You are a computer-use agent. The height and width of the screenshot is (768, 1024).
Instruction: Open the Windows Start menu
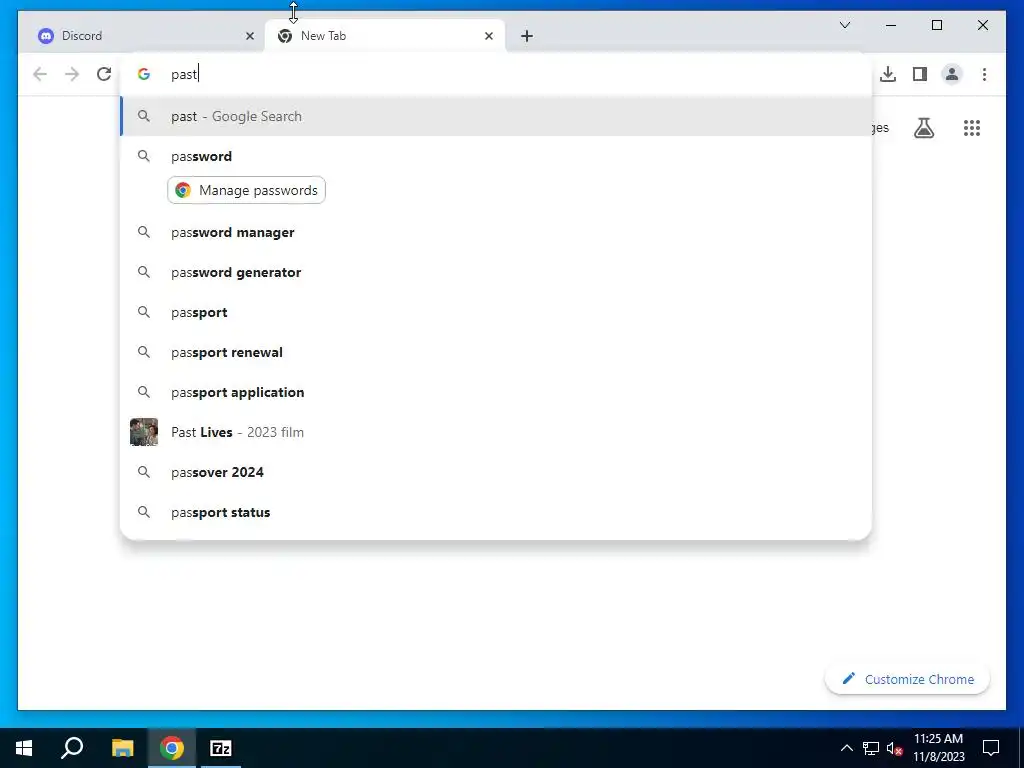click(x=24, y=748)
